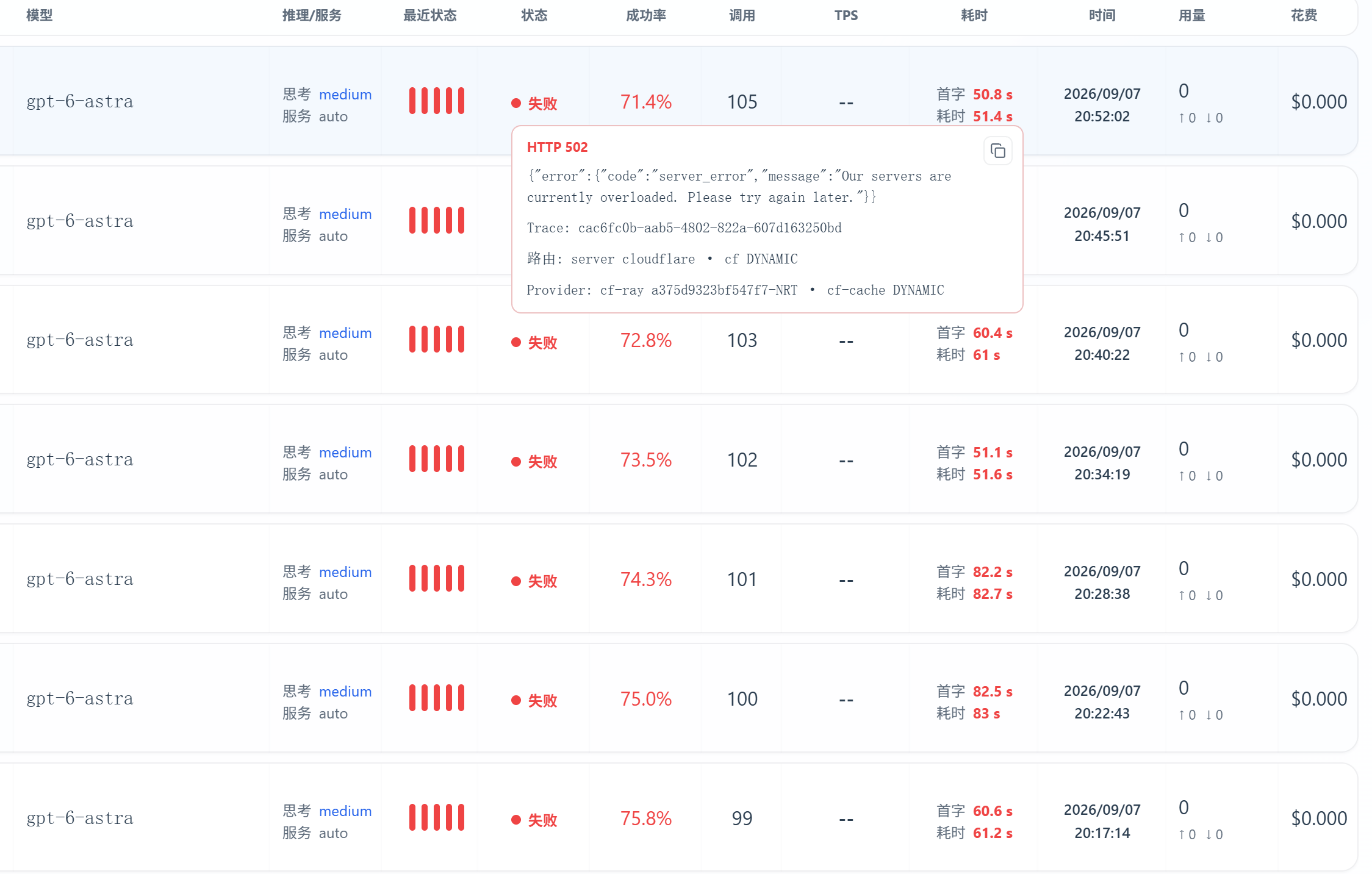Click red status bars in 20:28:38 row
This screenshot has width=1372, height=874.
[437, 579]
